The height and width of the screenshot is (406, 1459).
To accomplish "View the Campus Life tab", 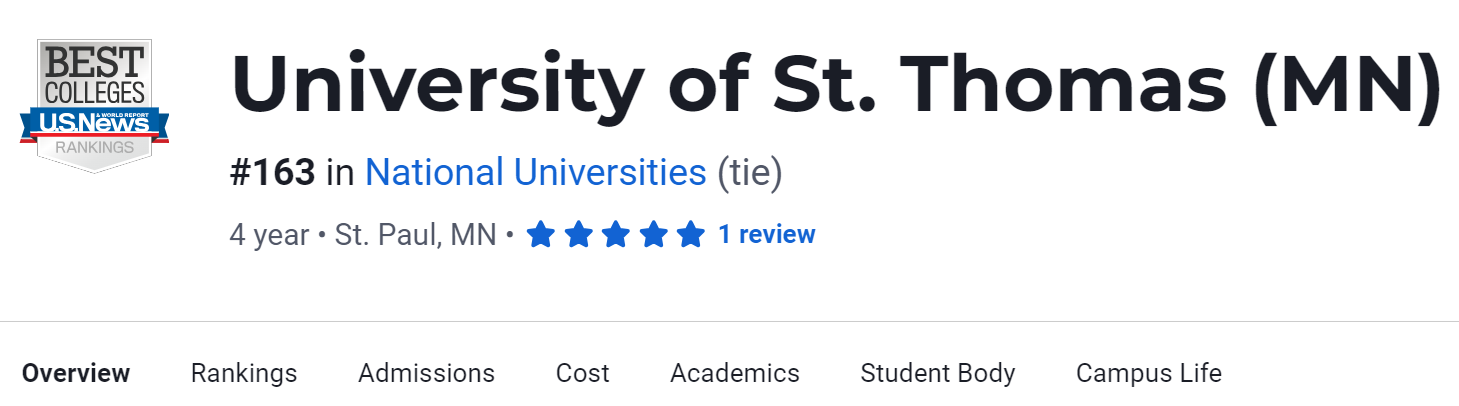I will point(1148,374).
